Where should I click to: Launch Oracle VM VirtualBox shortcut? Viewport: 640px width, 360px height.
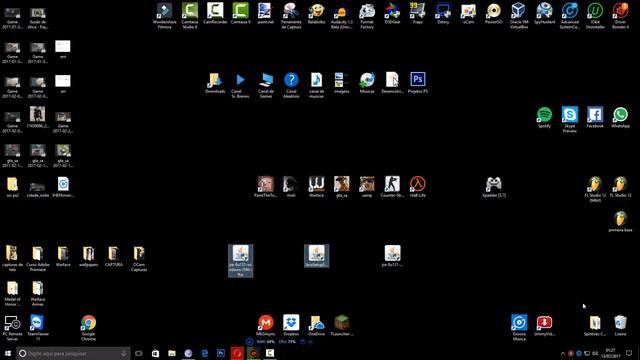pyautogui.click(x=519, y=16)
